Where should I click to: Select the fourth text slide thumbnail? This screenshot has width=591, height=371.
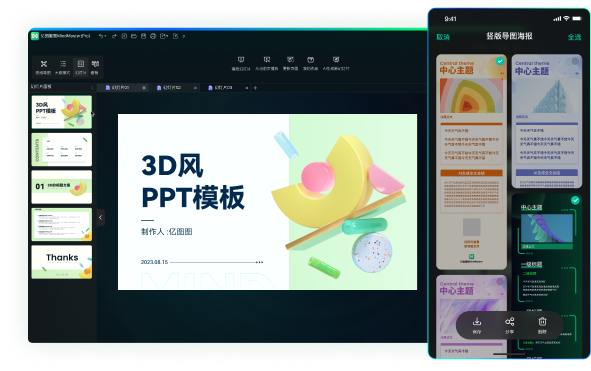[x=62, y=224]
